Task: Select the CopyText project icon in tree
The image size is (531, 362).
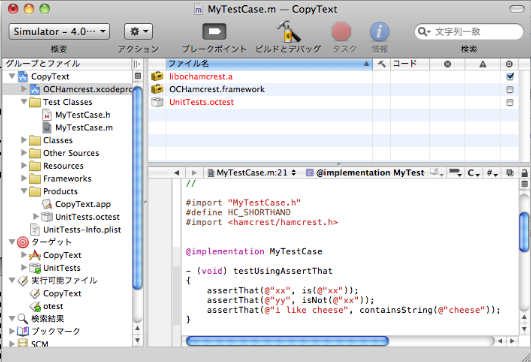Action: pyautogui.click(x=23, y=77)
